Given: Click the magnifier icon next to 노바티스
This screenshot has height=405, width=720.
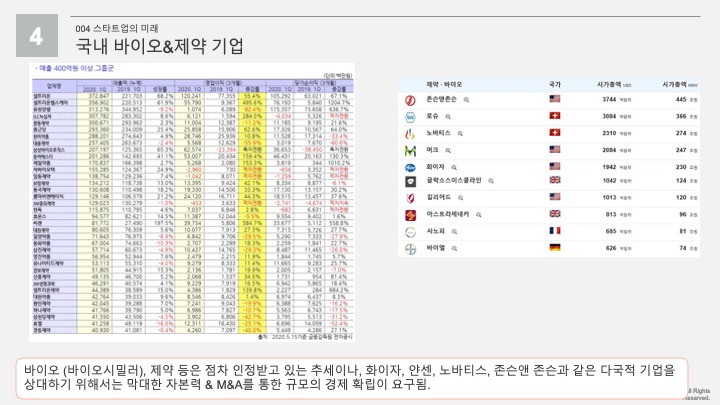Looking at the screenshot, I should (460, 134).
